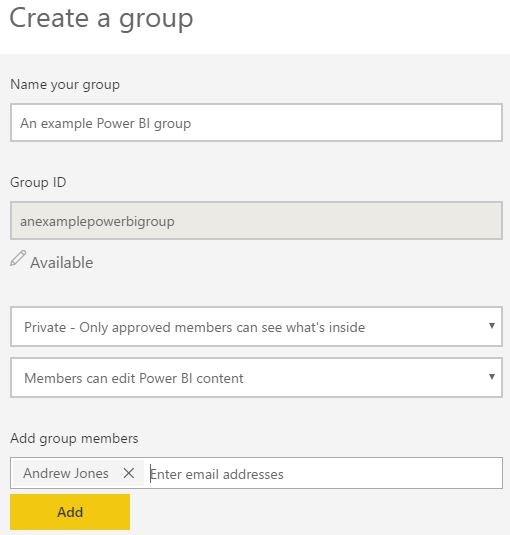Click the pencil edit icon beside Available
Screen dimensions: 510x535
coord(18,258)
